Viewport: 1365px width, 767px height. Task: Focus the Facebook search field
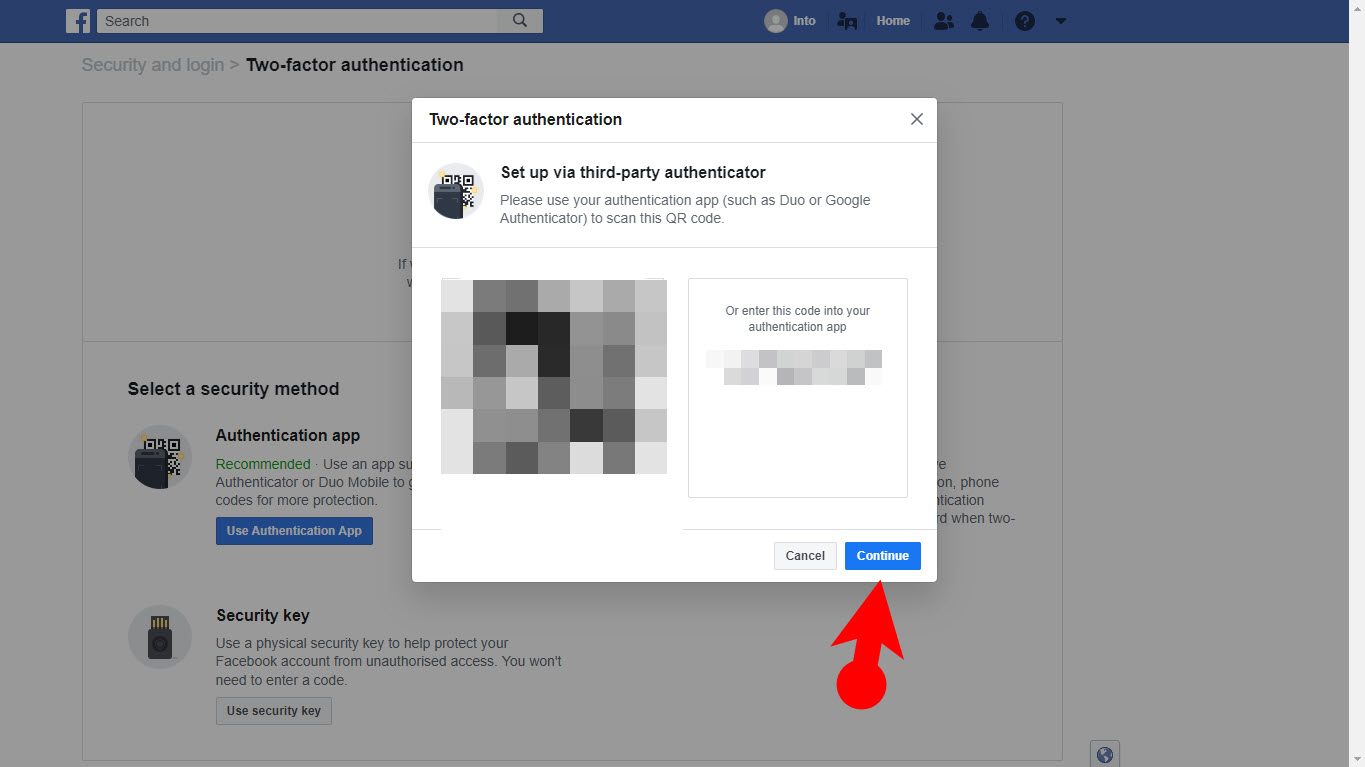point(298,21)
